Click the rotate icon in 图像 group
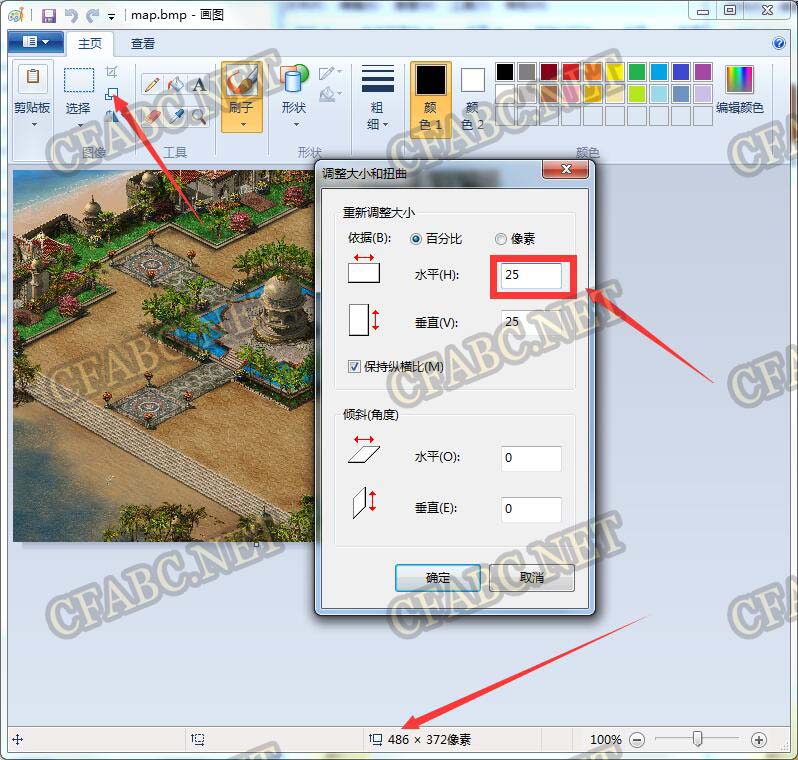The height and width of the screenshot is (760, 798). point(111,117)
